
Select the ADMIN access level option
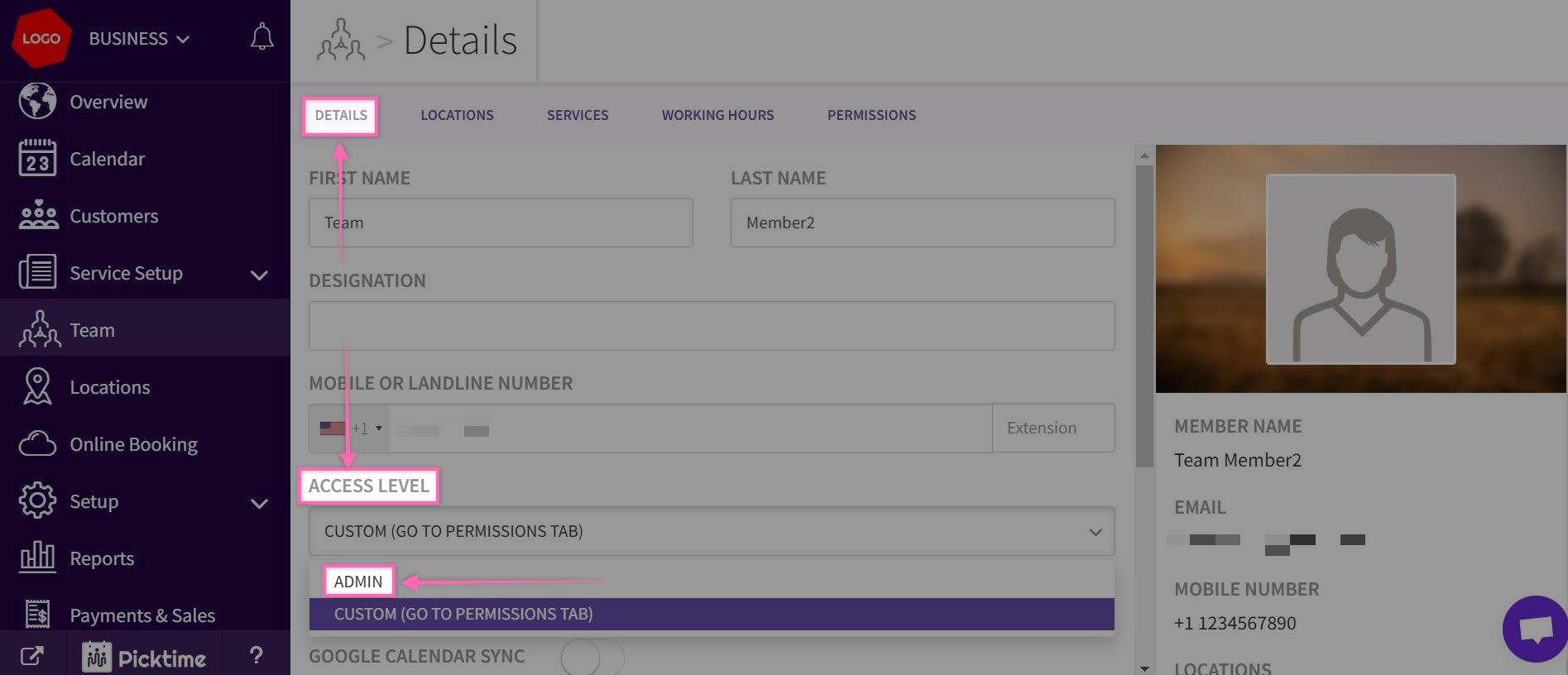[x=358, y=582]
